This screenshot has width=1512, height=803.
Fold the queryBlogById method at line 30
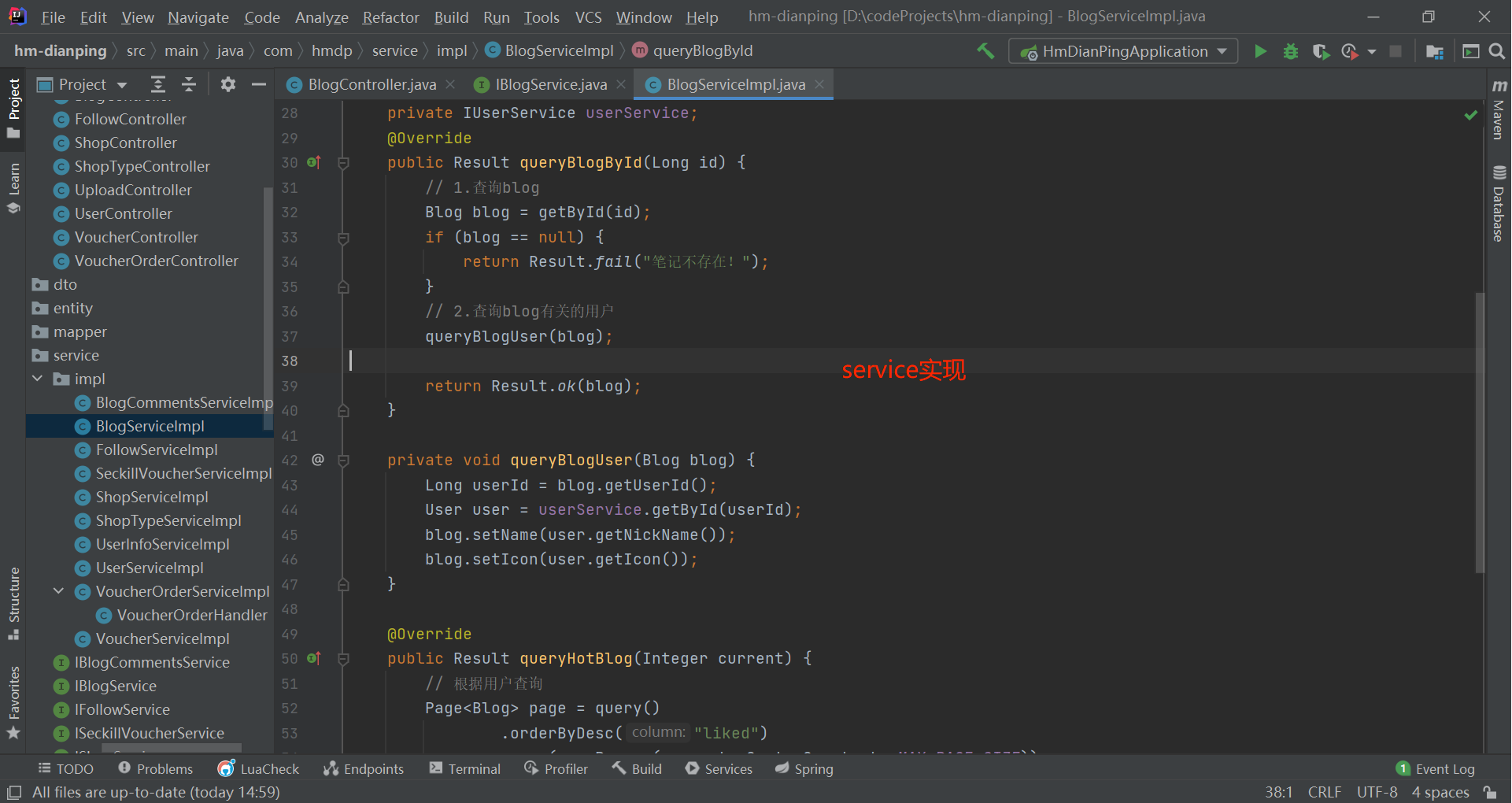click(343, 163)
